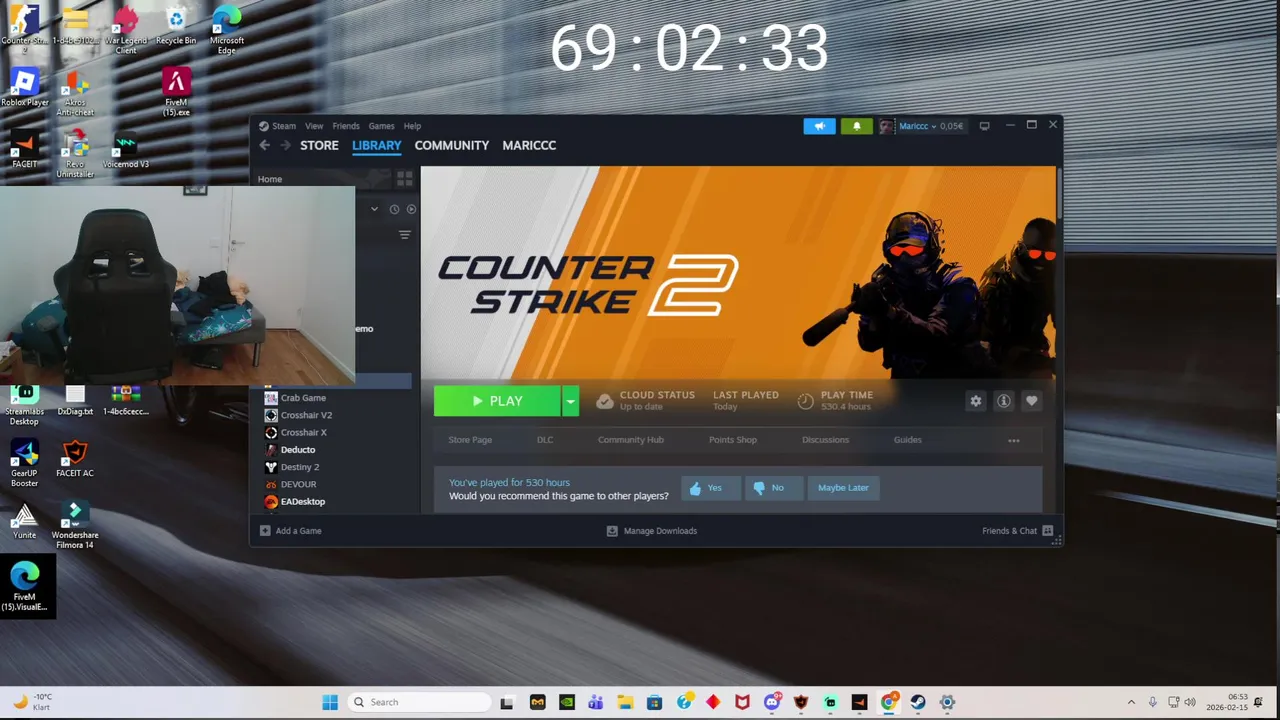Open the game settings gear icon

pos(976,401)
